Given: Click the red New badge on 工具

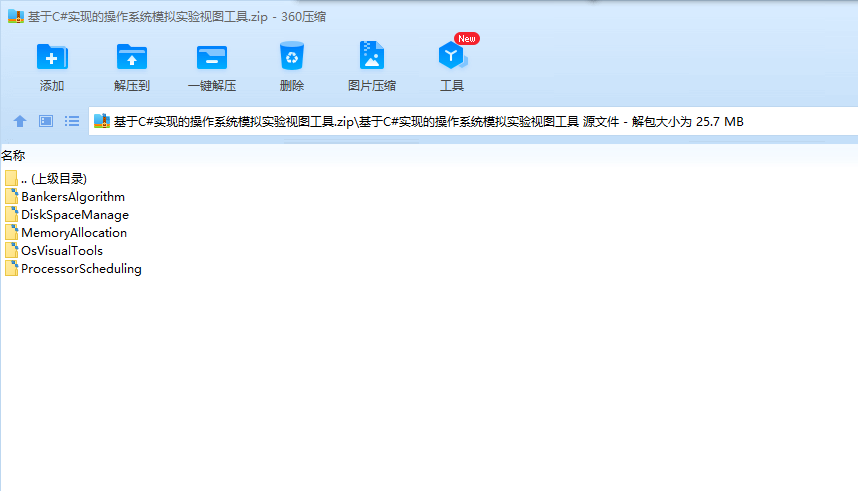Looking at the screenshot, I should [x=467, y=38].
